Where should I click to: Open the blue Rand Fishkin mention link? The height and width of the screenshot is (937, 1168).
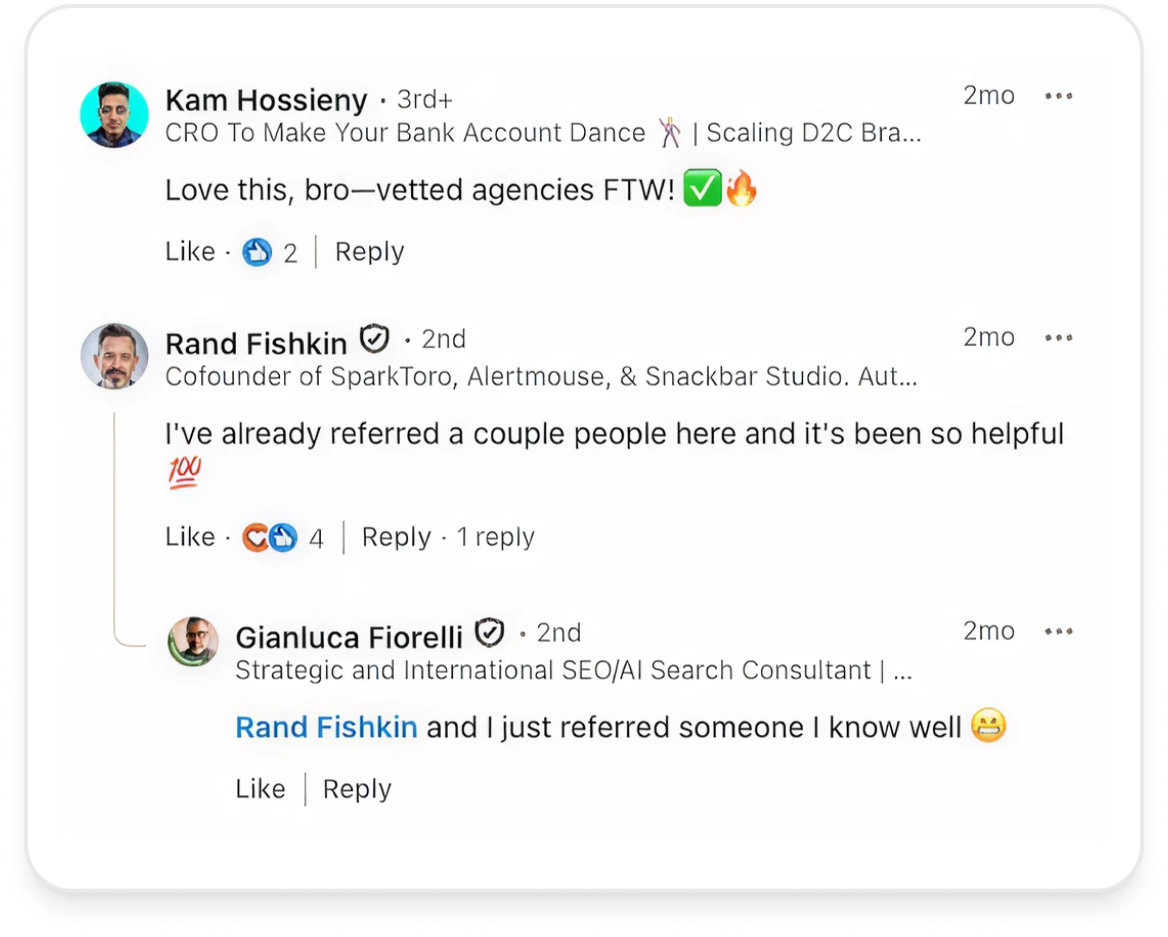(x=326, y=728)
